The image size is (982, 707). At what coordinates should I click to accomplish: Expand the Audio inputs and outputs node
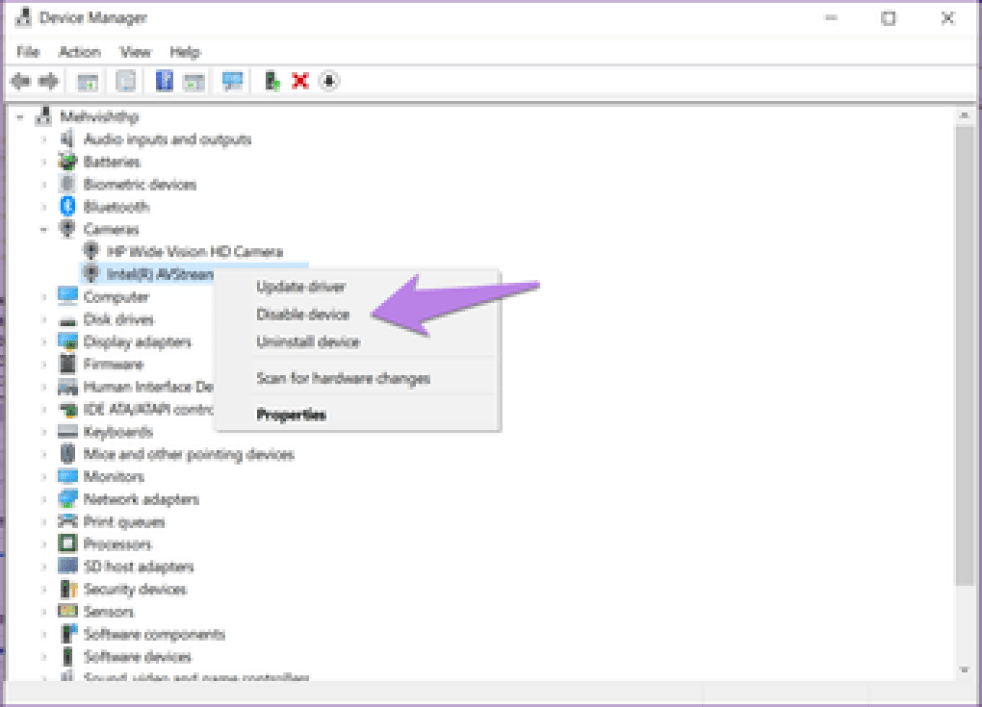tap(44, 140)
